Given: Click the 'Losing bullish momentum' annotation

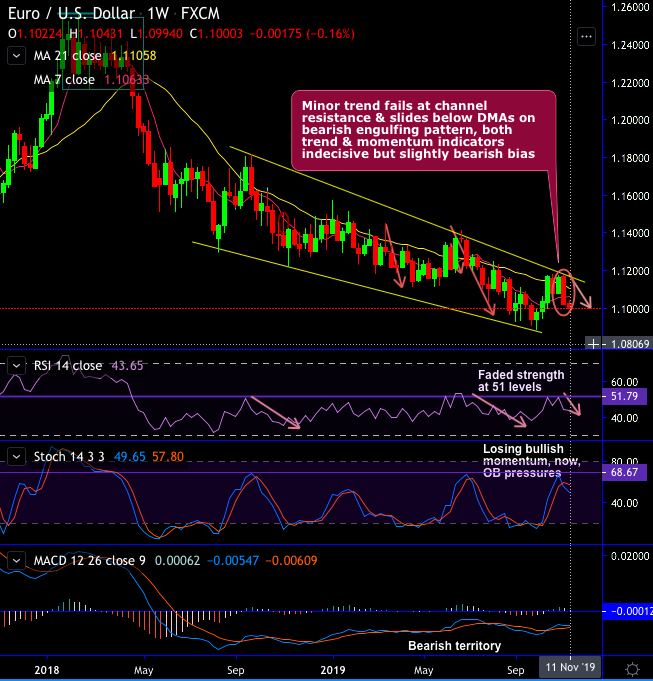Looking at the screenshot, I should [x=531, y=461].
